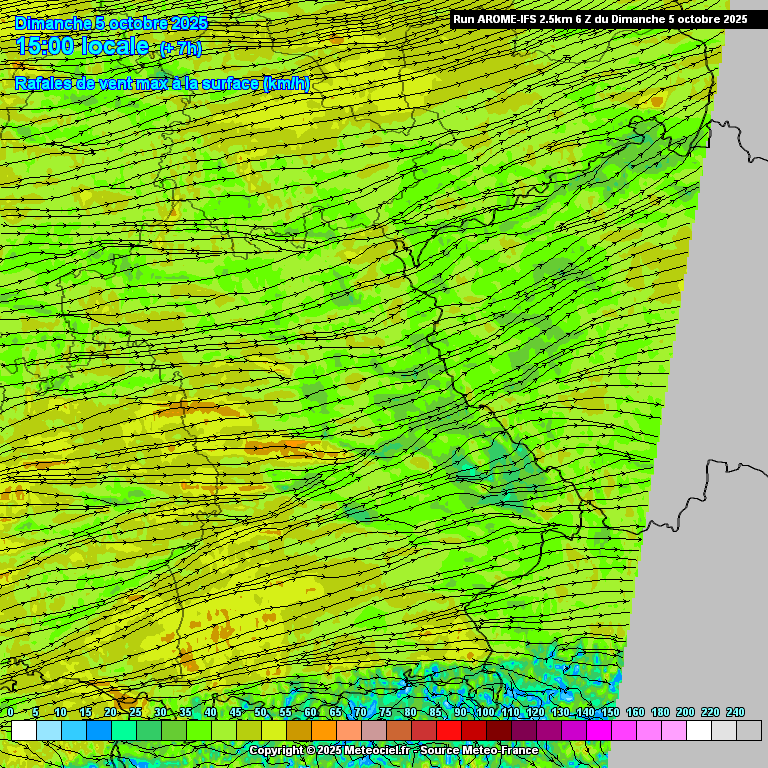Screen dimensions: 768x768
Task: Click the (+ 7h) forecast offset label
Action: 180,49
